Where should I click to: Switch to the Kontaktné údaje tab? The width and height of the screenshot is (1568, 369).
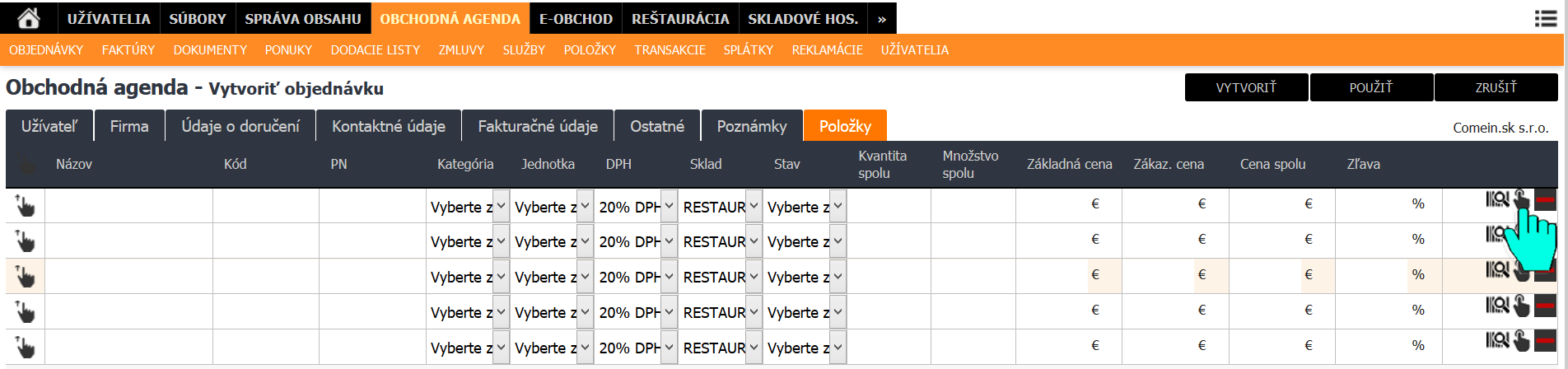click(388, 126)
